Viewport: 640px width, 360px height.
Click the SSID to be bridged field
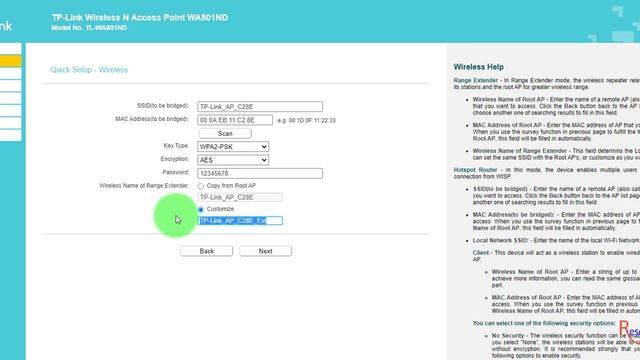260,107
